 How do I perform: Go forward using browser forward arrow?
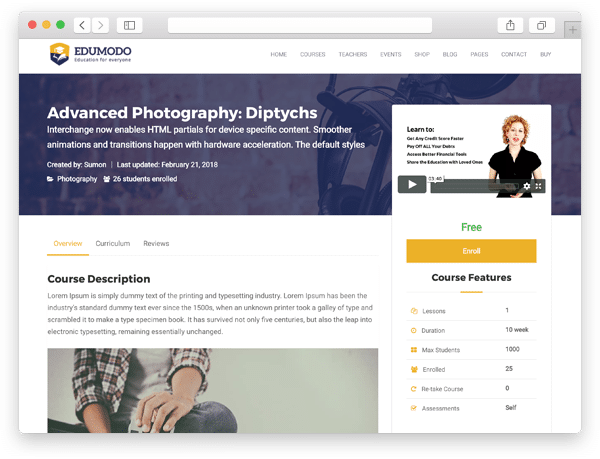[x=99, y=25]
